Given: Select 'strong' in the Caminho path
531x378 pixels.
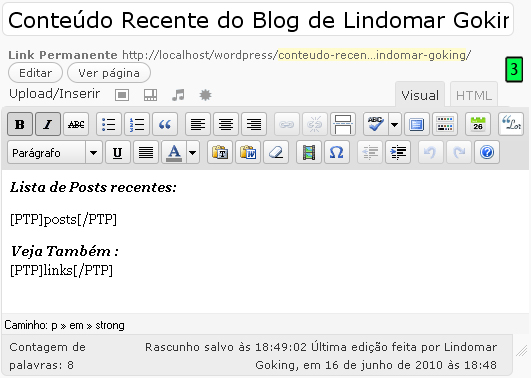Looking at the screenshot, I should coord(110,325).
